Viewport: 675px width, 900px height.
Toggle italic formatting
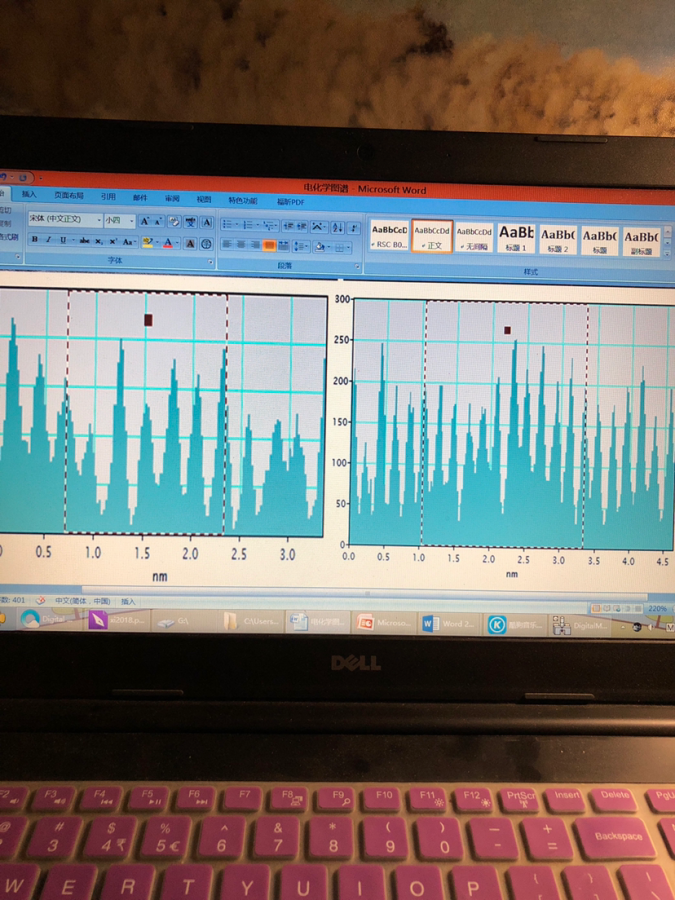coord(49,240)
